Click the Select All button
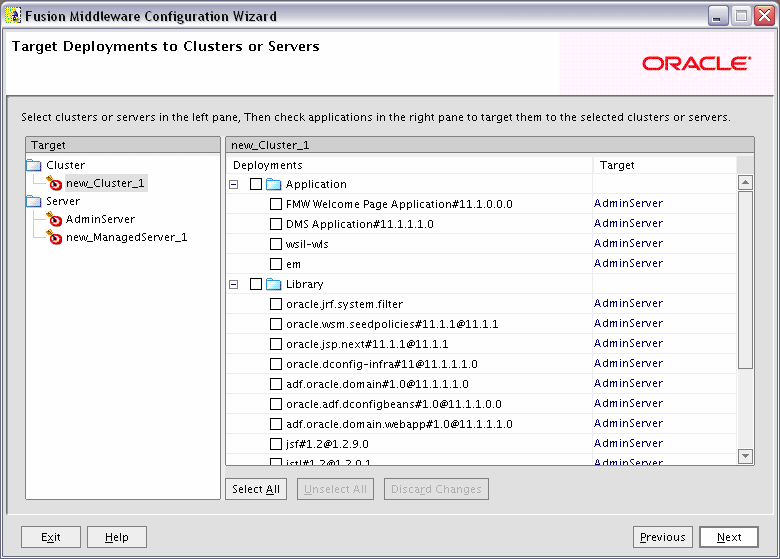Screen dimensions: 780x559 coord(256,489)
